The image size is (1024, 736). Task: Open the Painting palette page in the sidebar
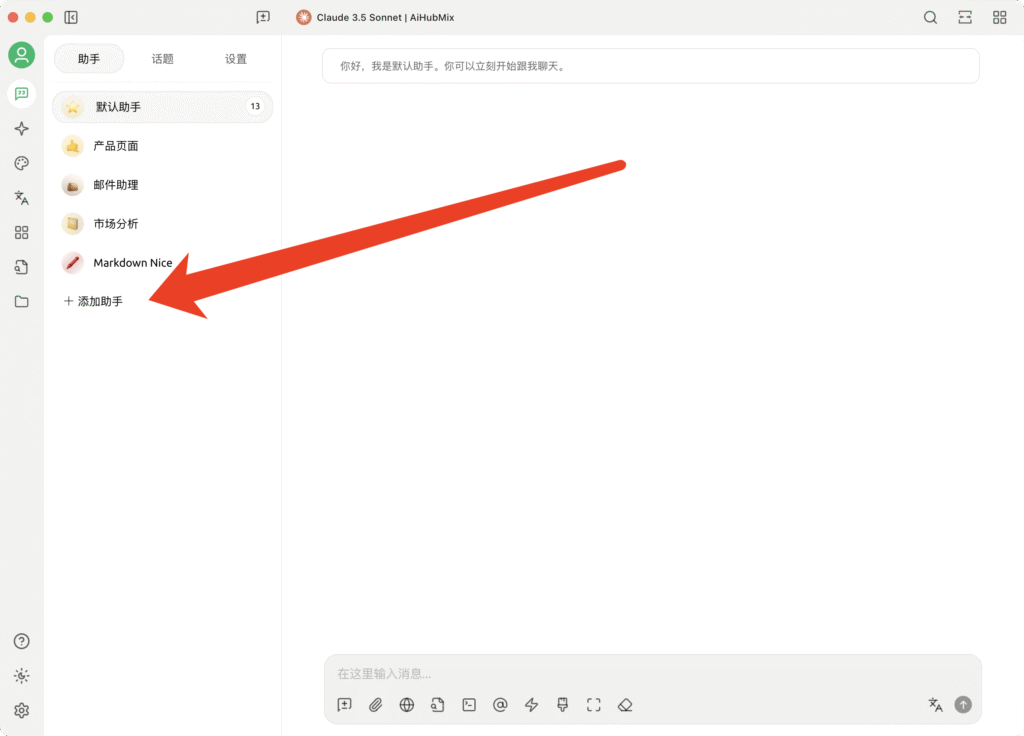click(x=21, y=163)
